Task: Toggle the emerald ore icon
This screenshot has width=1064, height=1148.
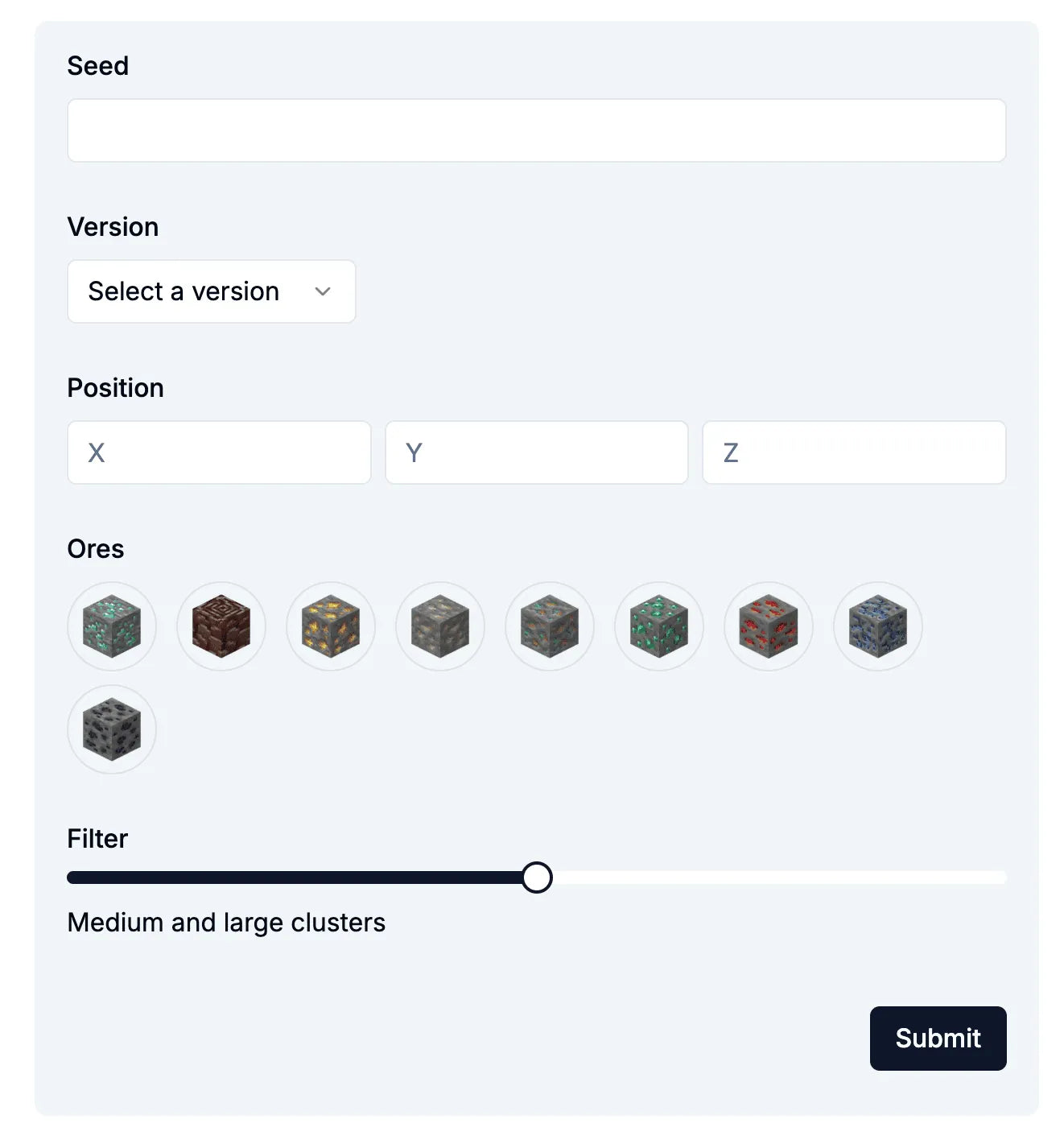Action: (658, 626)
